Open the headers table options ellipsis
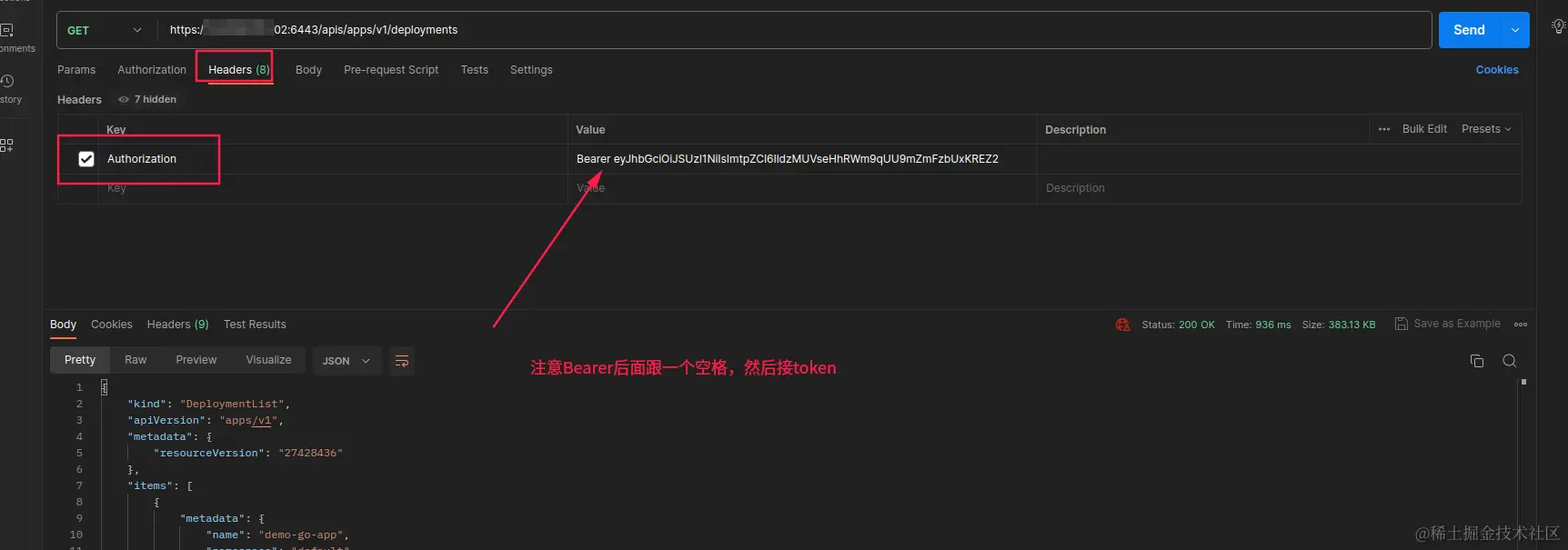1568x550 pixels. (x=1384, y=129)
